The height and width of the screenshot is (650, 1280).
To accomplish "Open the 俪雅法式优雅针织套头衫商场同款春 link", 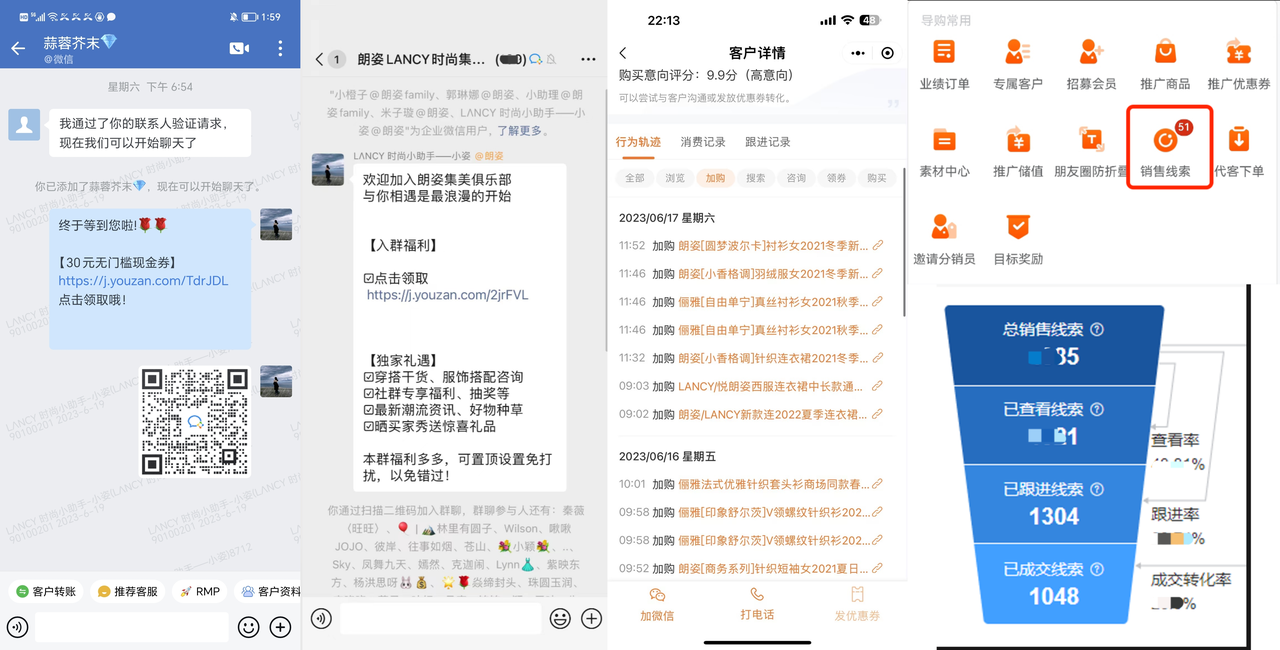I will click(x=781, y=483).
